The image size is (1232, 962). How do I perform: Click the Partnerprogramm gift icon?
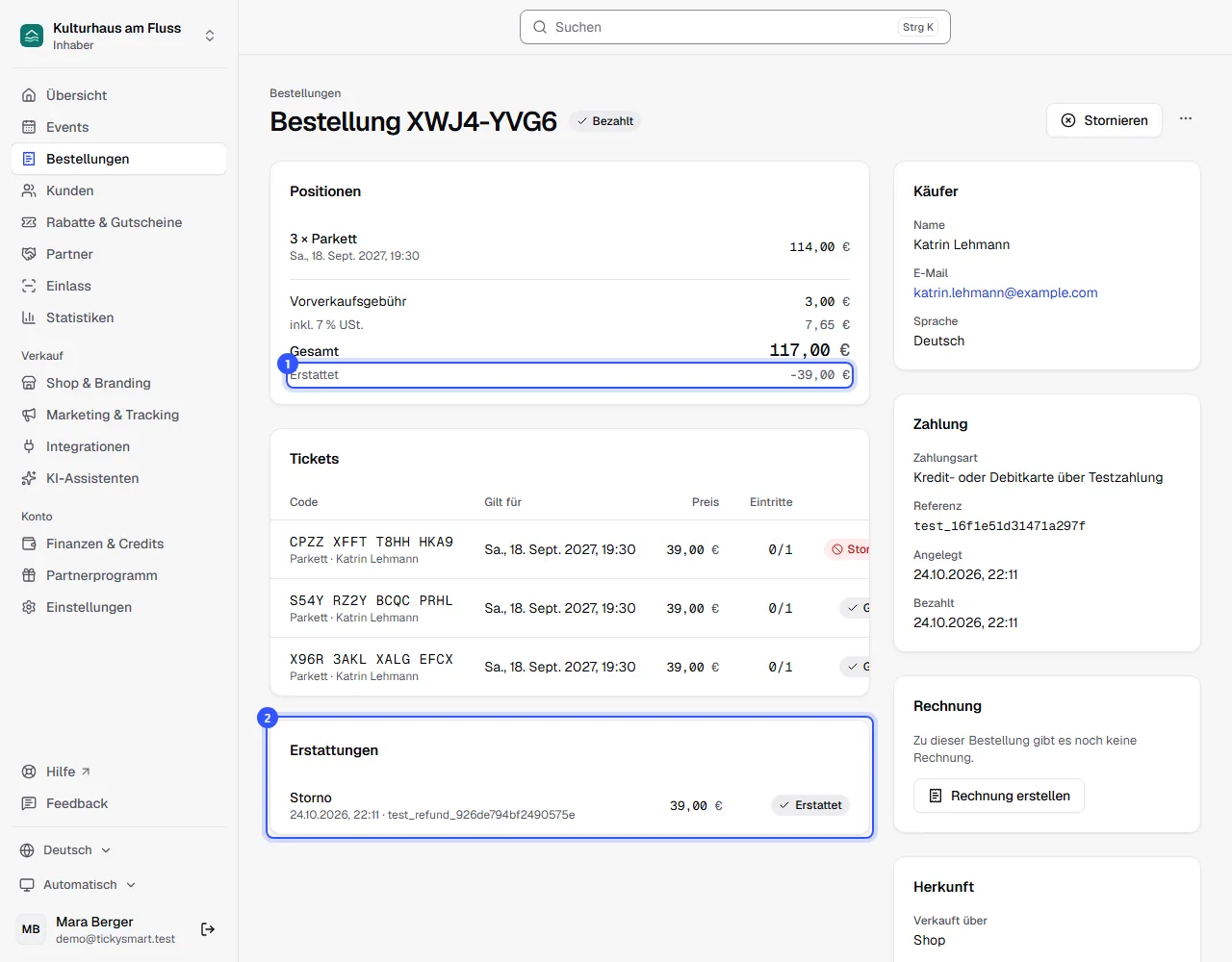tap(29, 575)
